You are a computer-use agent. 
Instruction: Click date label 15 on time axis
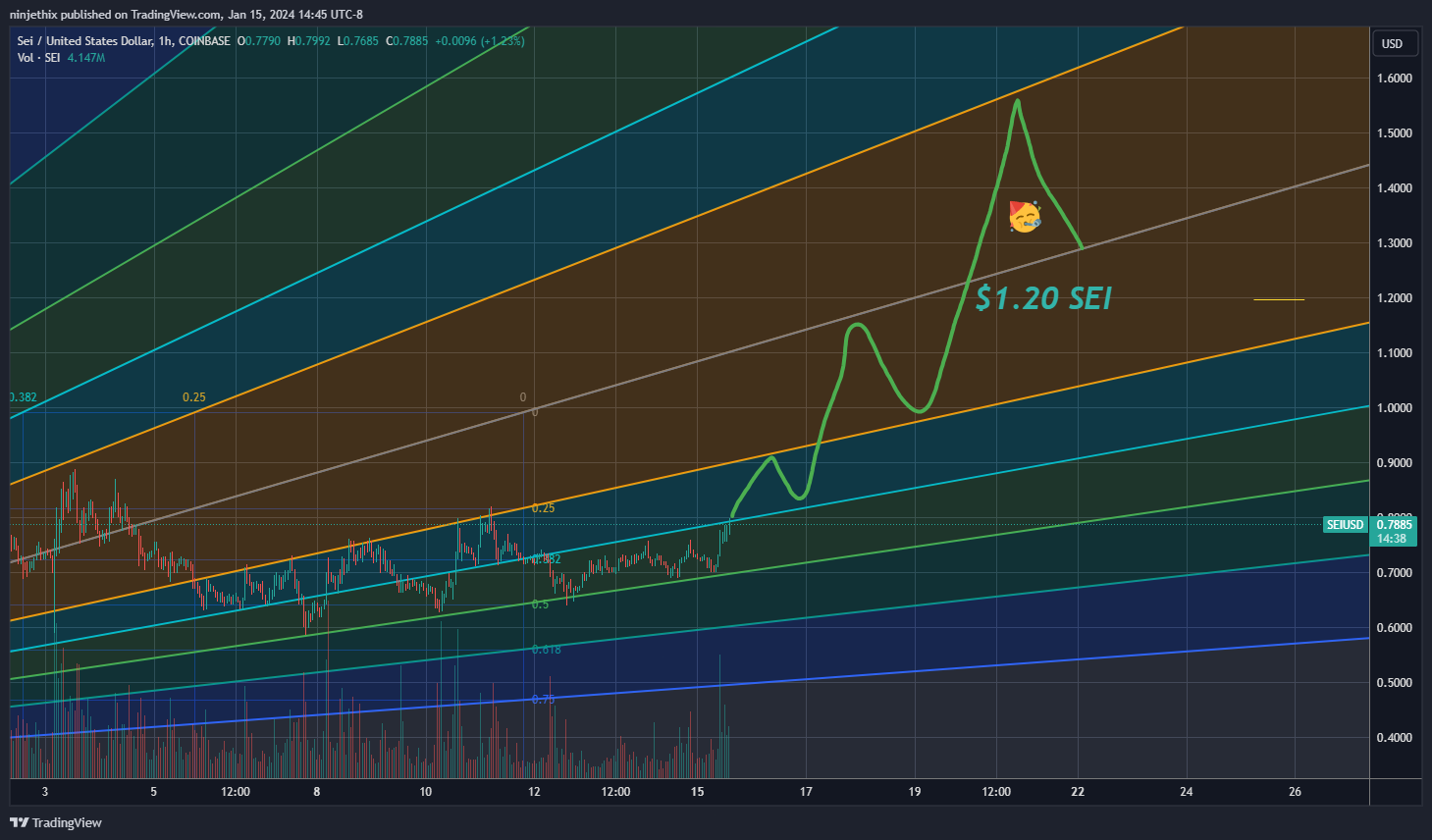(x=697, y=792)
